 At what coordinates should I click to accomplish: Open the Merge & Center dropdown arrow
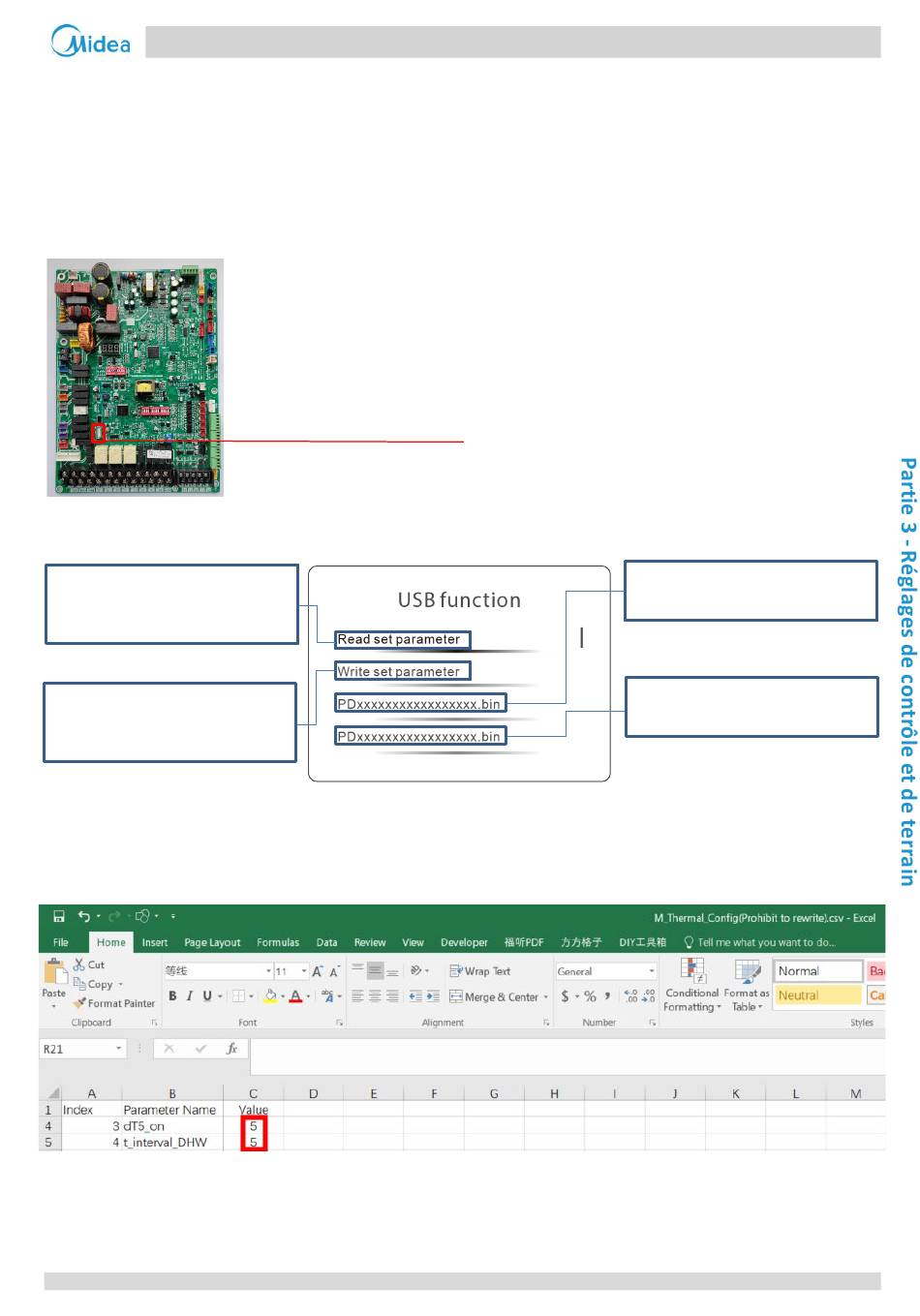point(546,996)
